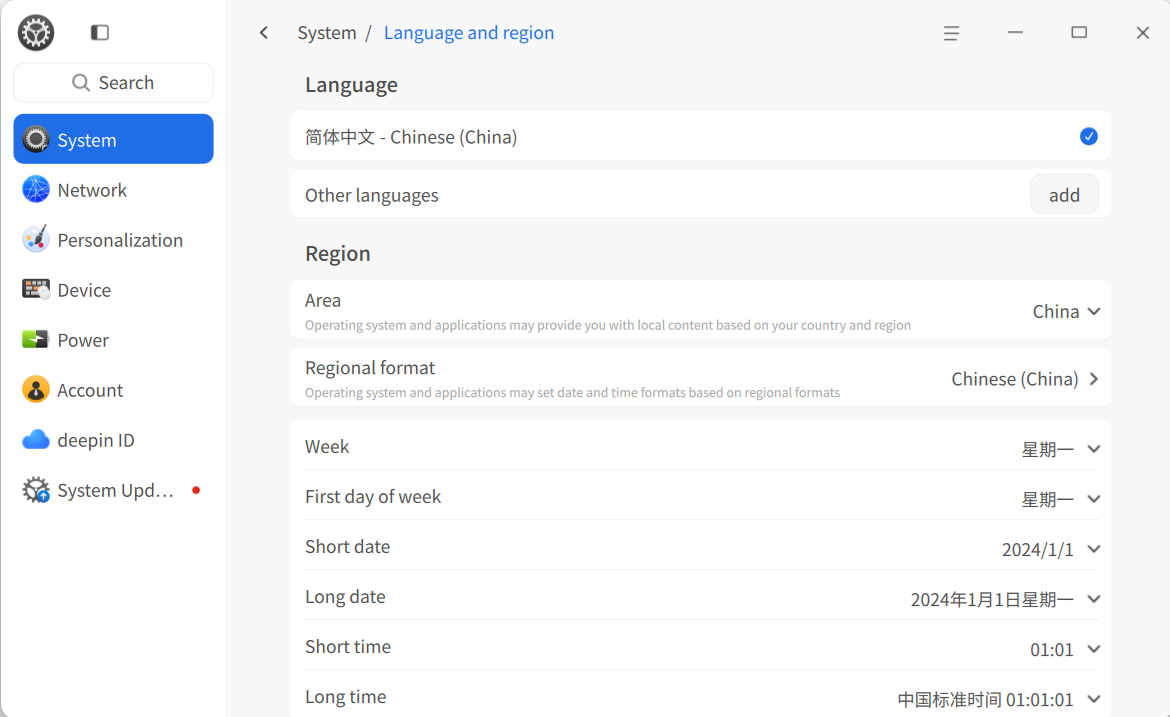Expand the Week format dropdown
The width and height of the screenshot is (1170, 717).
pos(1060,449)
